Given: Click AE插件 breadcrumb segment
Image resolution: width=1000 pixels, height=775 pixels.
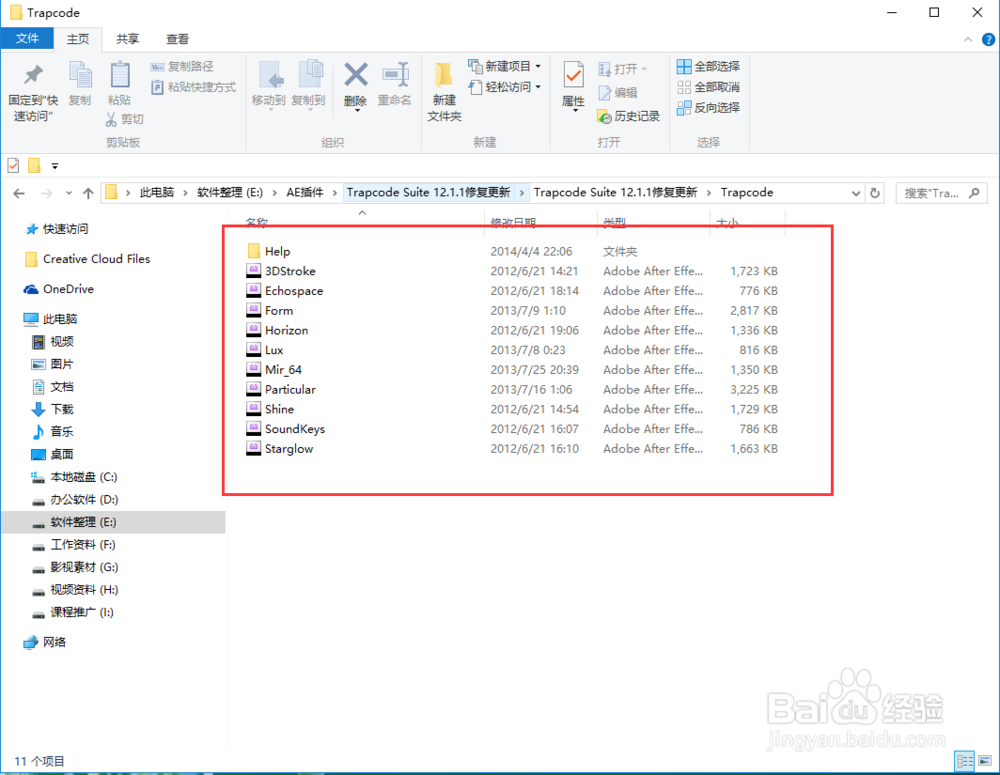Looking at the screenshot, I should pyautogui.click(x=304, y=193).
